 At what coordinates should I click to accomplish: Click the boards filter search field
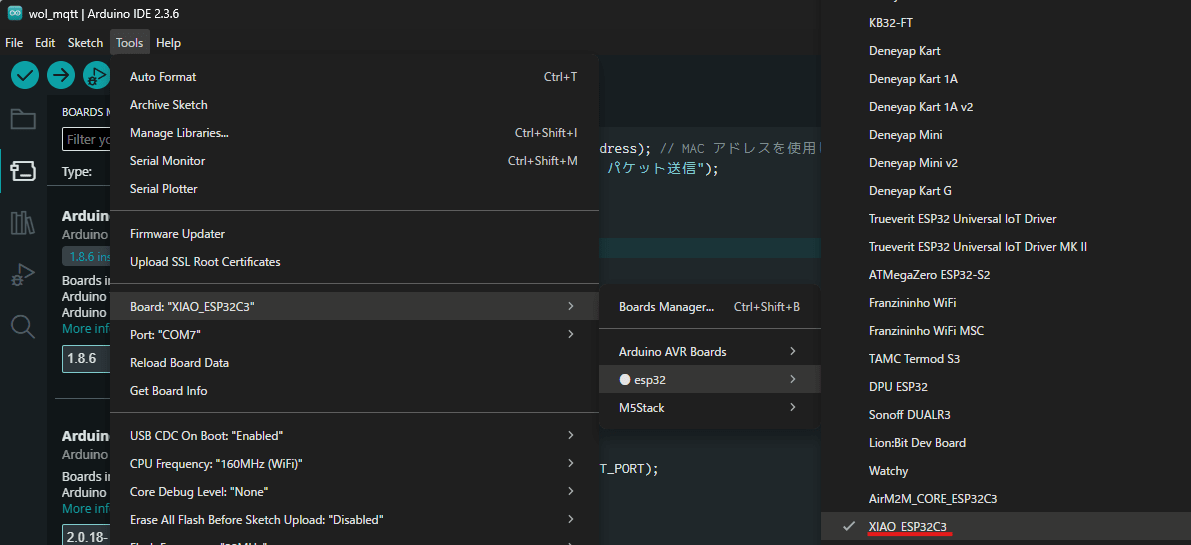87,140
